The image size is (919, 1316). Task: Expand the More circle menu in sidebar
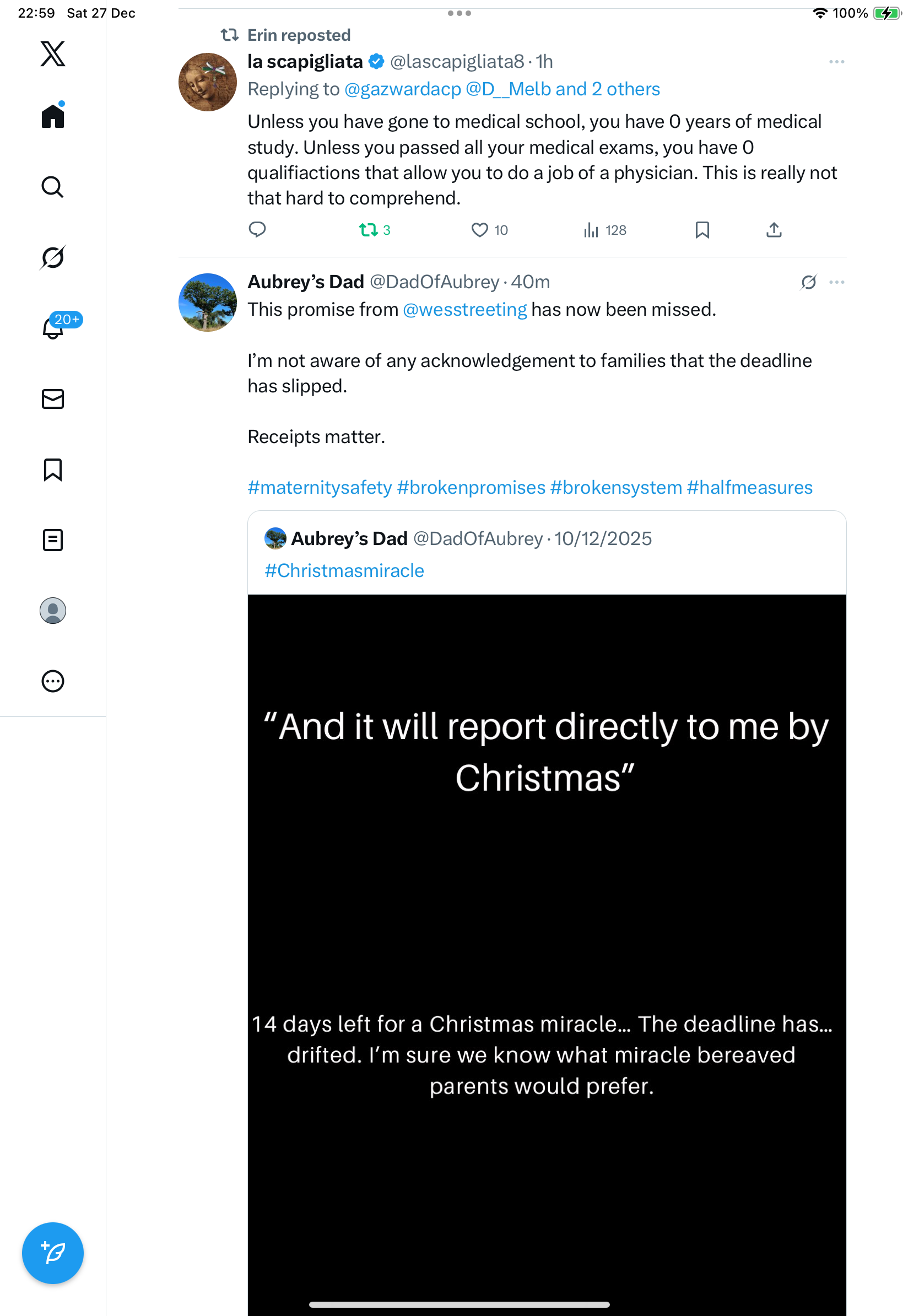(53, 681)
